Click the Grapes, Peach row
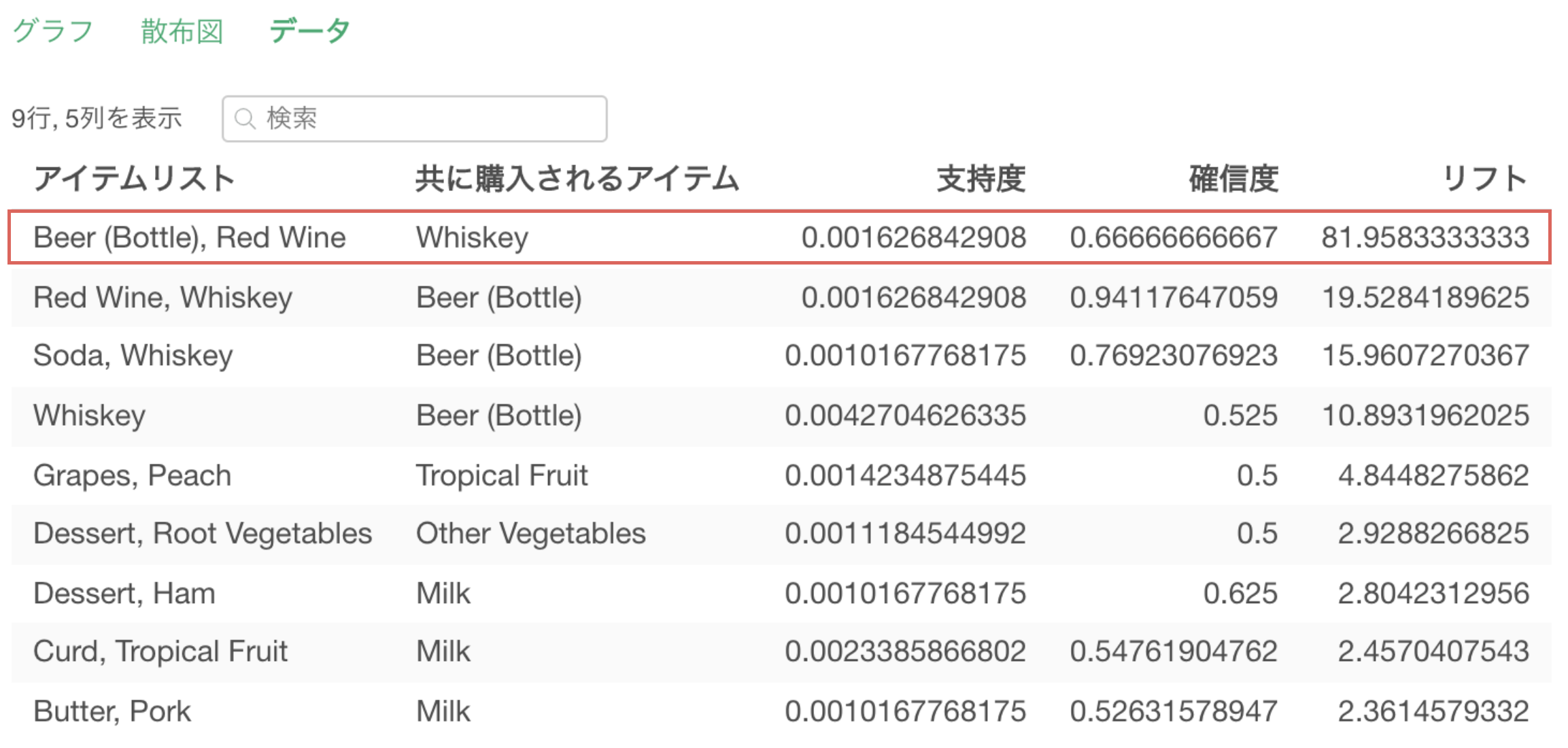1568x748 pixels. (133, 475)
